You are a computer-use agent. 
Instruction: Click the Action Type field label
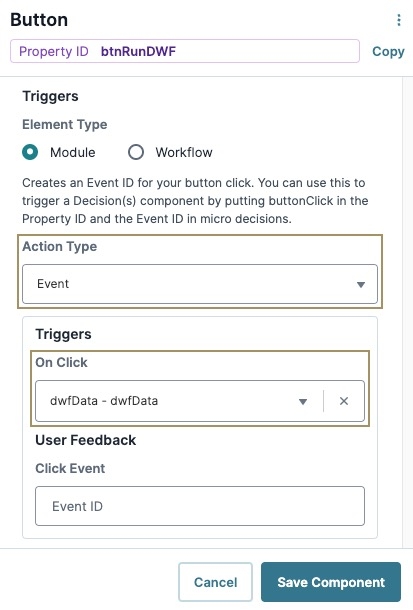tap(60, 247)
